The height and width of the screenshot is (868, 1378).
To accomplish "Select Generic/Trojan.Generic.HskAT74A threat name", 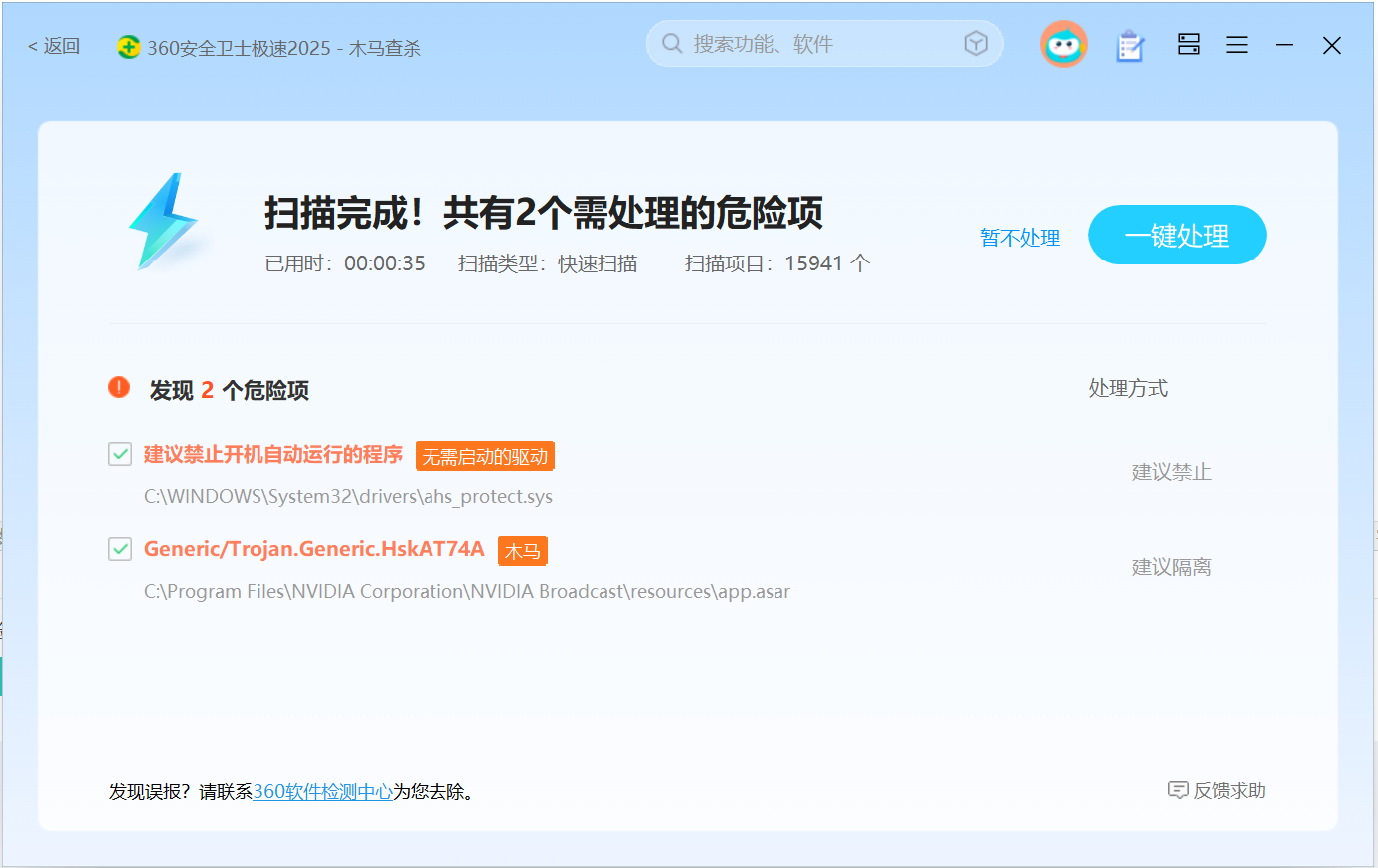I will pyautogui.click(x=314, y=549).
